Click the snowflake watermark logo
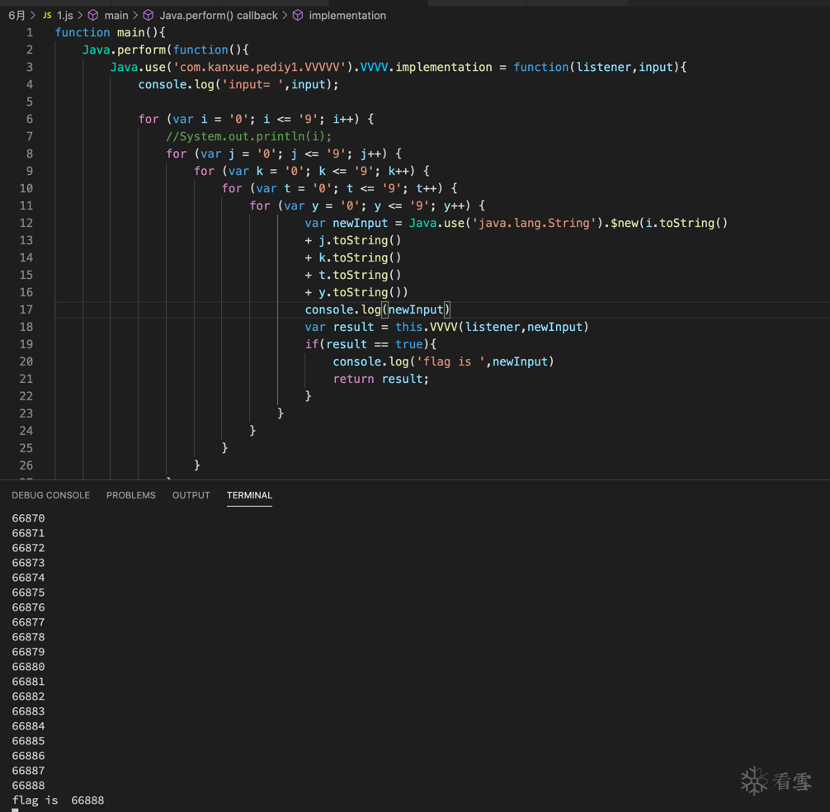Screen dimensions: 830x812 754,781
